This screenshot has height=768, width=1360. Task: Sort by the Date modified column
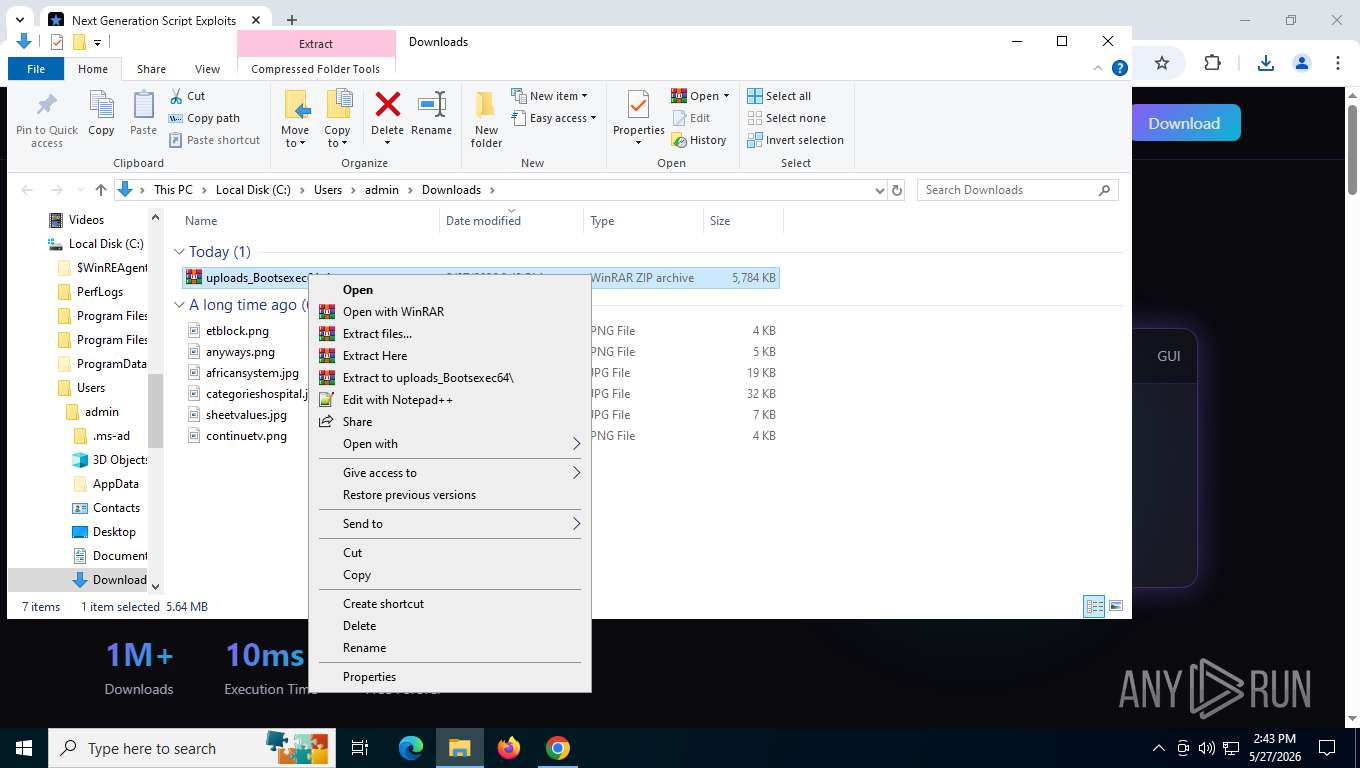(x=511, y=221)
